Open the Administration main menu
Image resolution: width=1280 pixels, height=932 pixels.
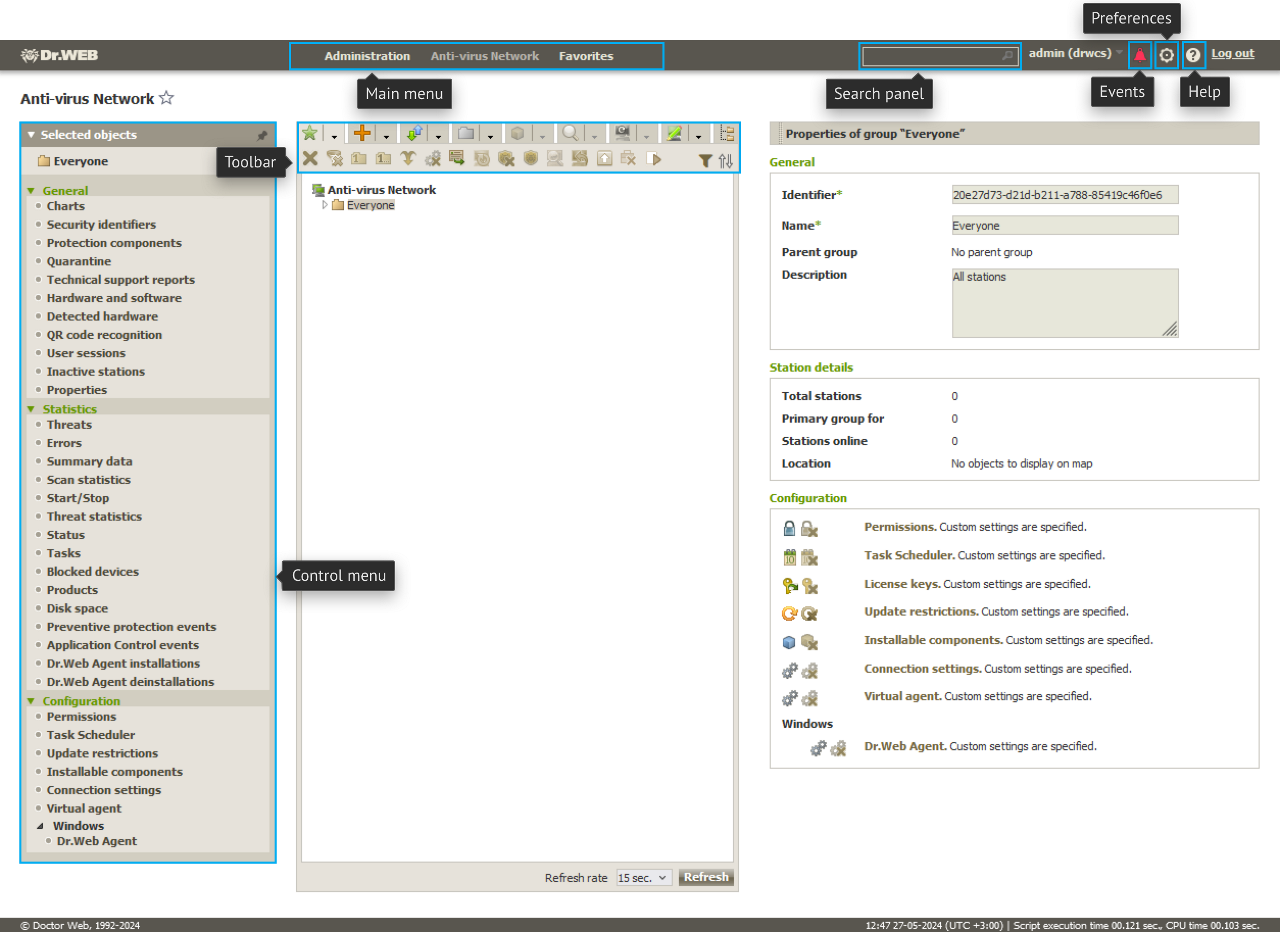click(367, 56)
